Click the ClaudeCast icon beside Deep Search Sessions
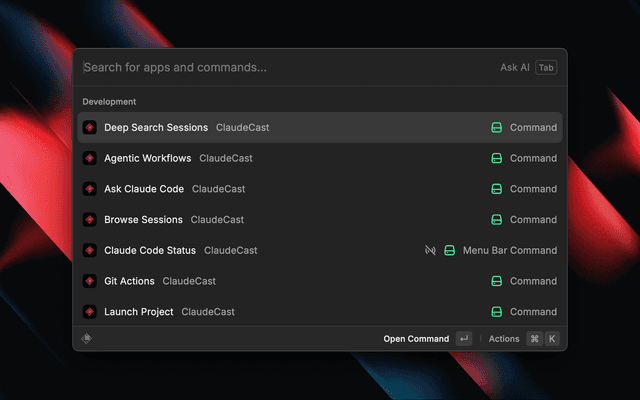640x400 pixels. click(x=90, y=128)
